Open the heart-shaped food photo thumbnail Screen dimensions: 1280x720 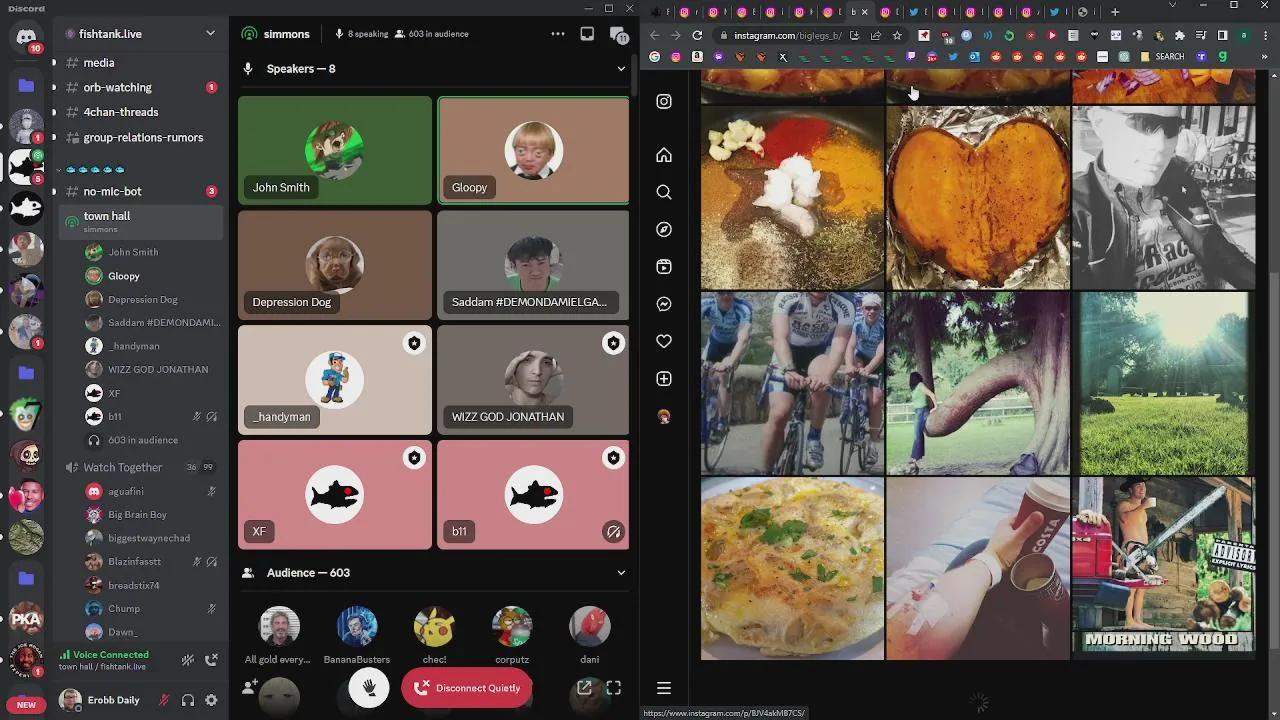pos(978,197)
